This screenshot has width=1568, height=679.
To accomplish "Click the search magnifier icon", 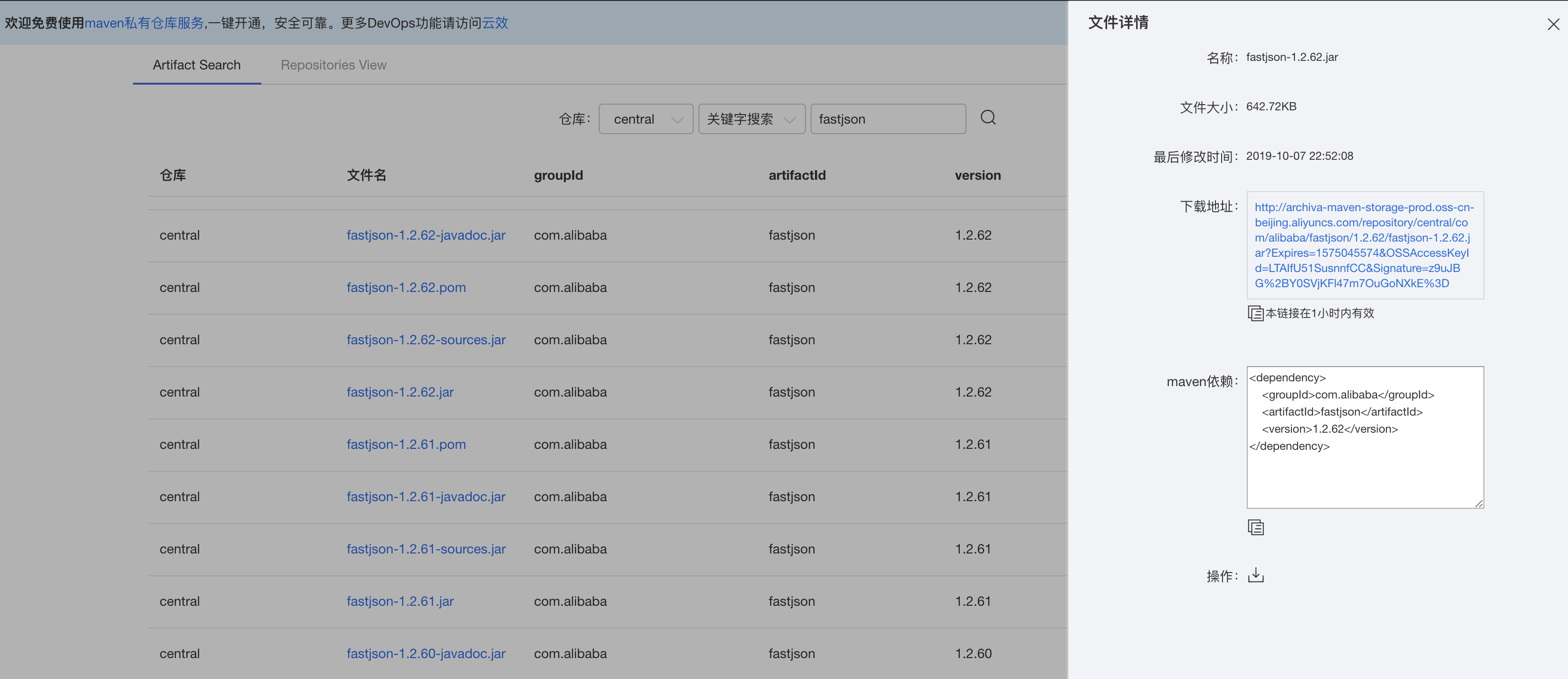I will pyautogui.click(x=988, y=117).
